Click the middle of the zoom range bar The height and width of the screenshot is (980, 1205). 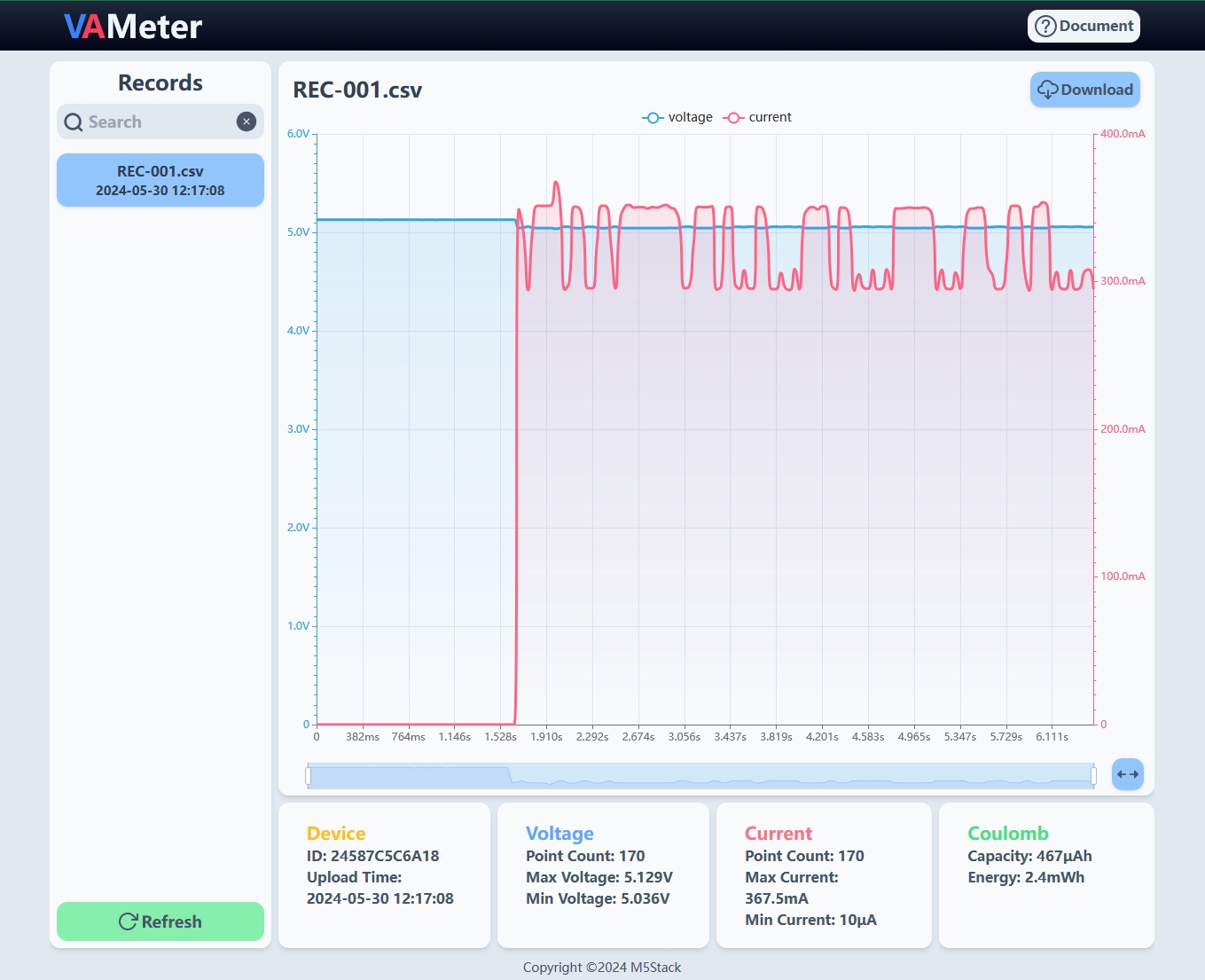[x=700, y=776]
